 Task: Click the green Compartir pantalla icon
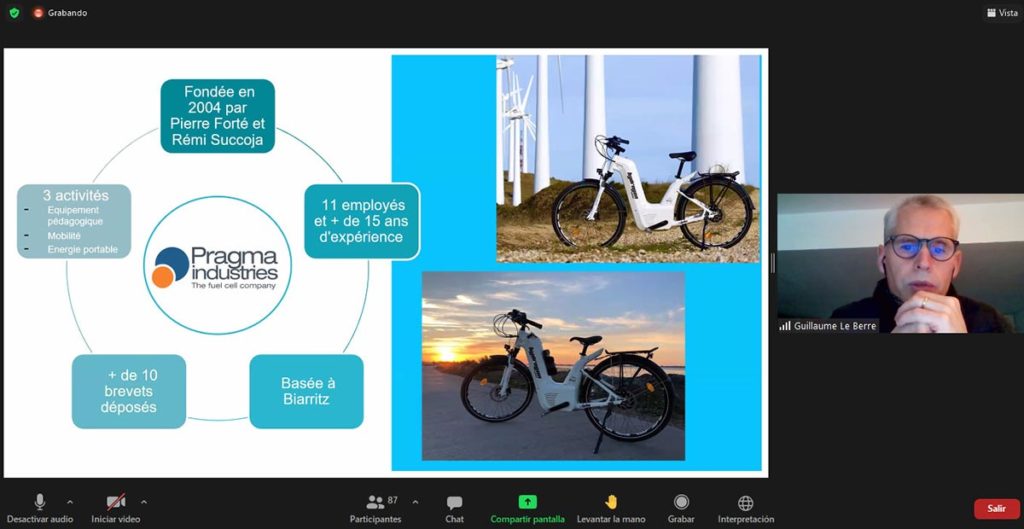pos(527,502)
